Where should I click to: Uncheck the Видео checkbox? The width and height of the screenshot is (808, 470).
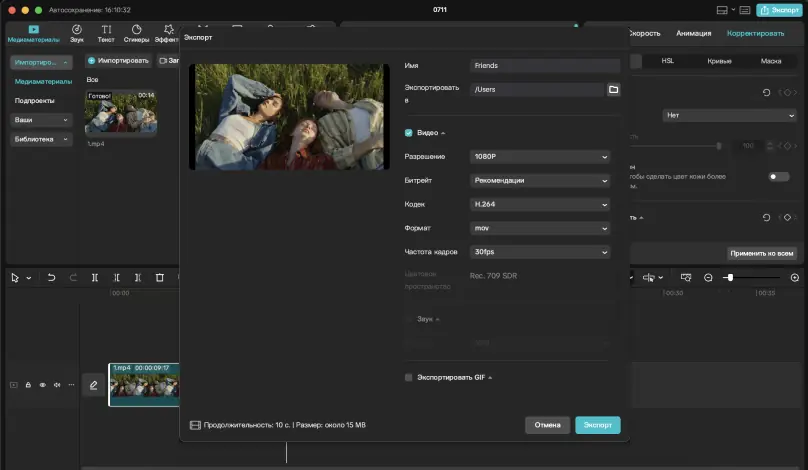pyautogui.click(x=409, y=133)
